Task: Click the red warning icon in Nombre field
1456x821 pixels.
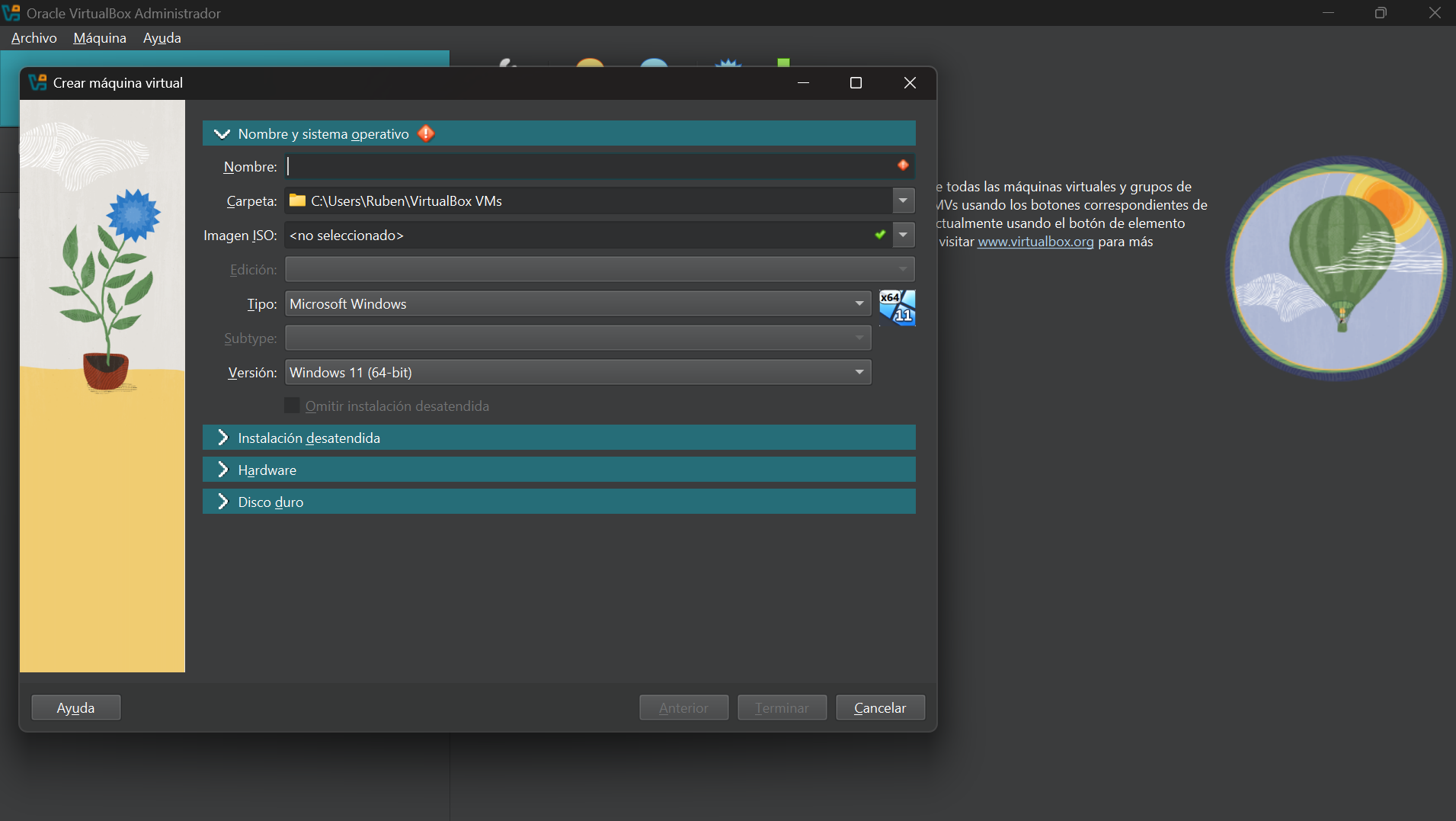Action: click(x=903, y=165)
